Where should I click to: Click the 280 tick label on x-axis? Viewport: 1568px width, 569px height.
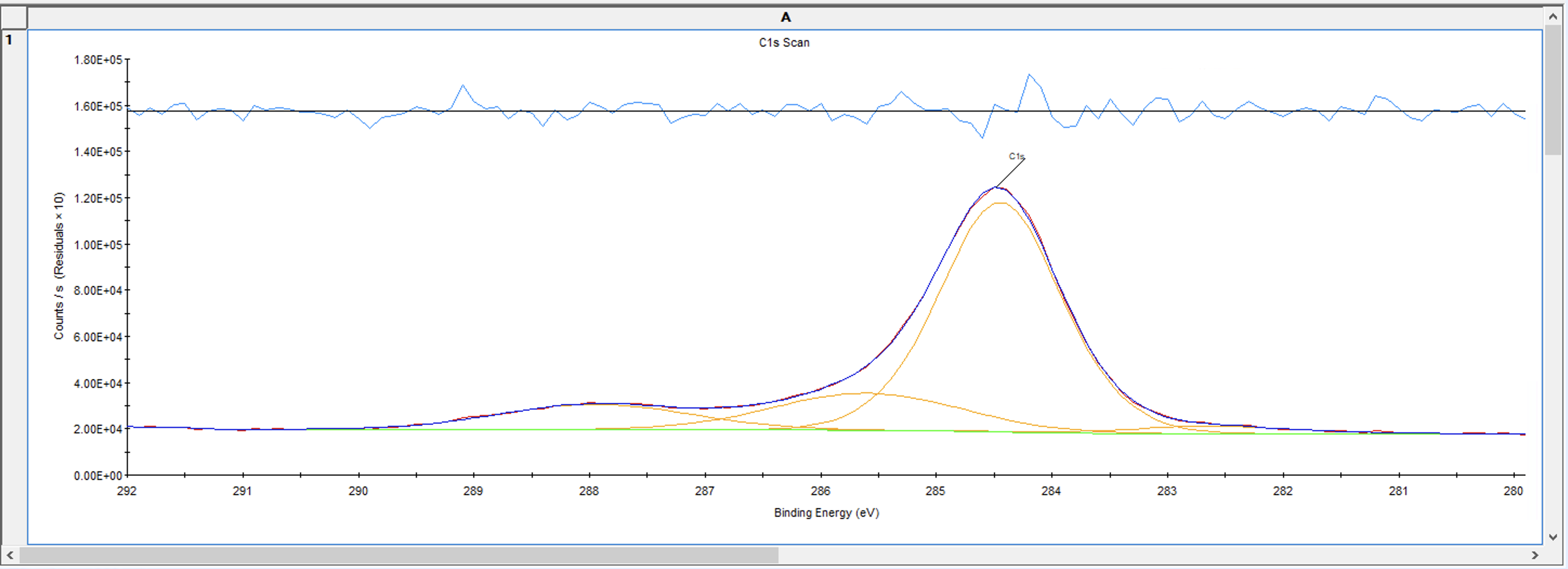point(1513,491)
